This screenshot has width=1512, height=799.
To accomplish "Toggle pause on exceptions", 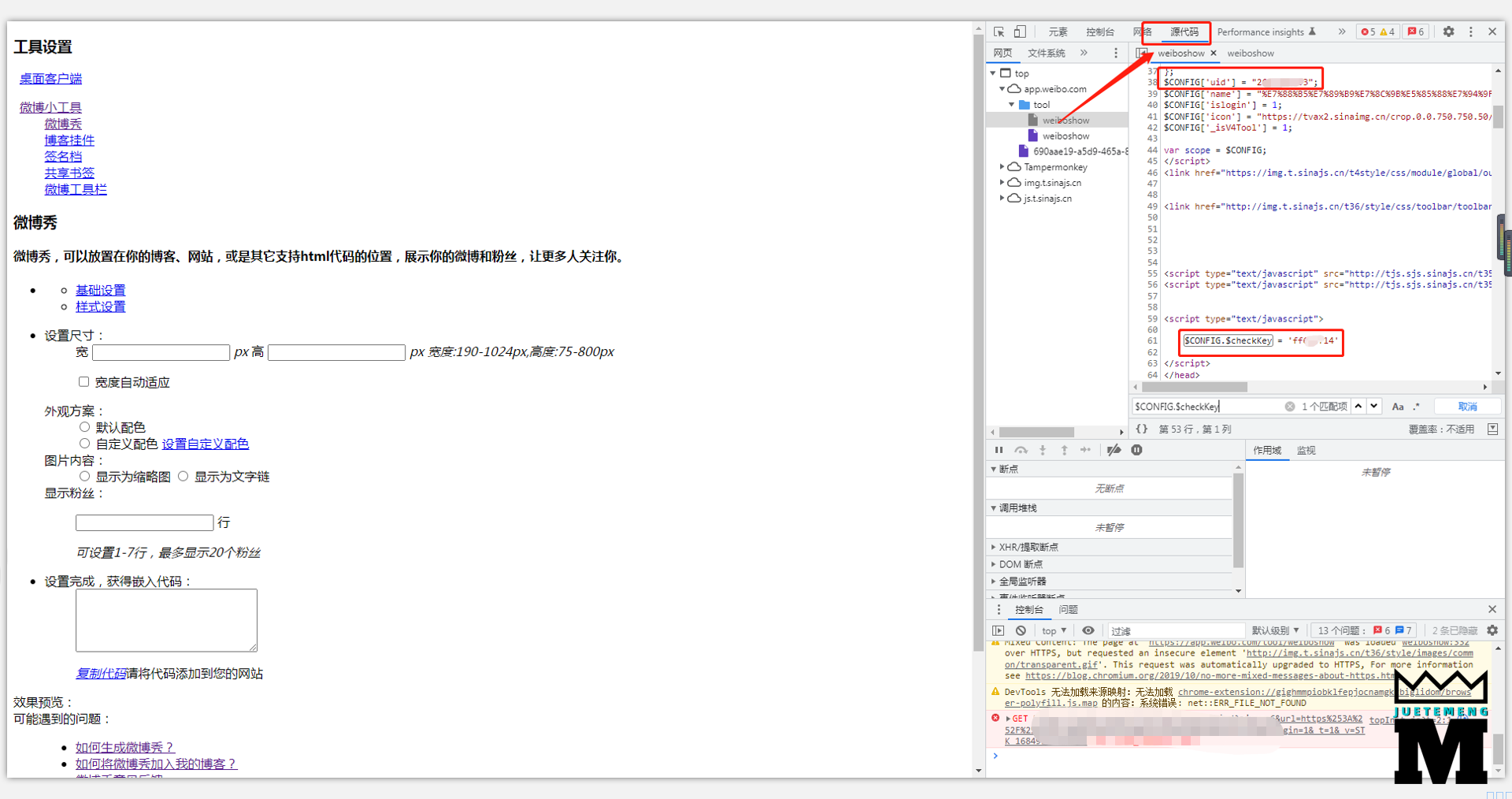I will tap(1136, 450).
